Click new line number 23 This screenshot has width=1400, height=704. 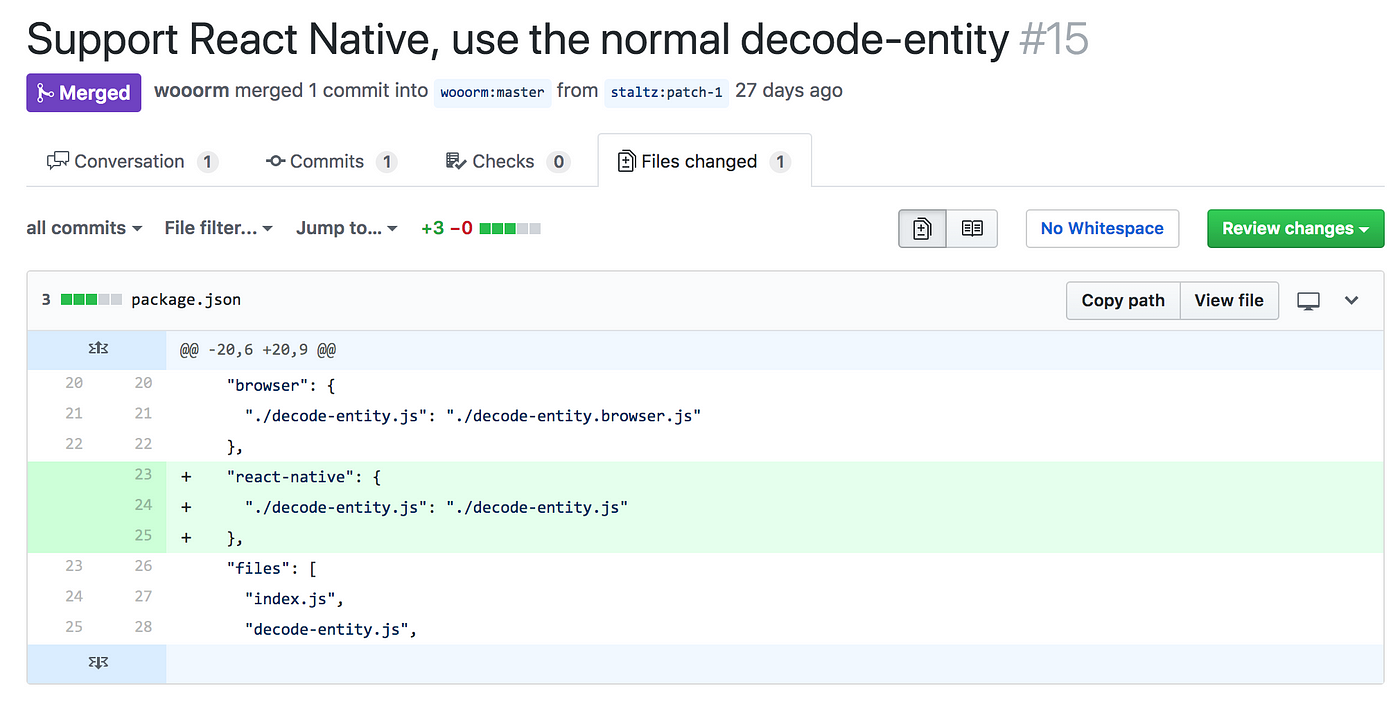coord(143,475)
